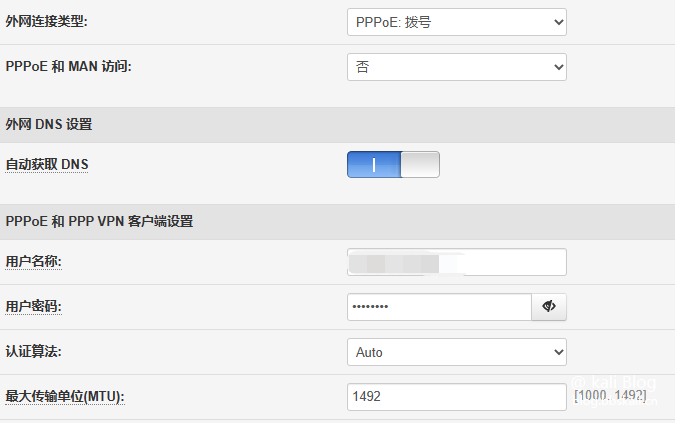The width and height of the screenshot is (675, 423).
Task: Expand the PPPoE 和 MAN 访问 dropdown
Action: (457, 67)
